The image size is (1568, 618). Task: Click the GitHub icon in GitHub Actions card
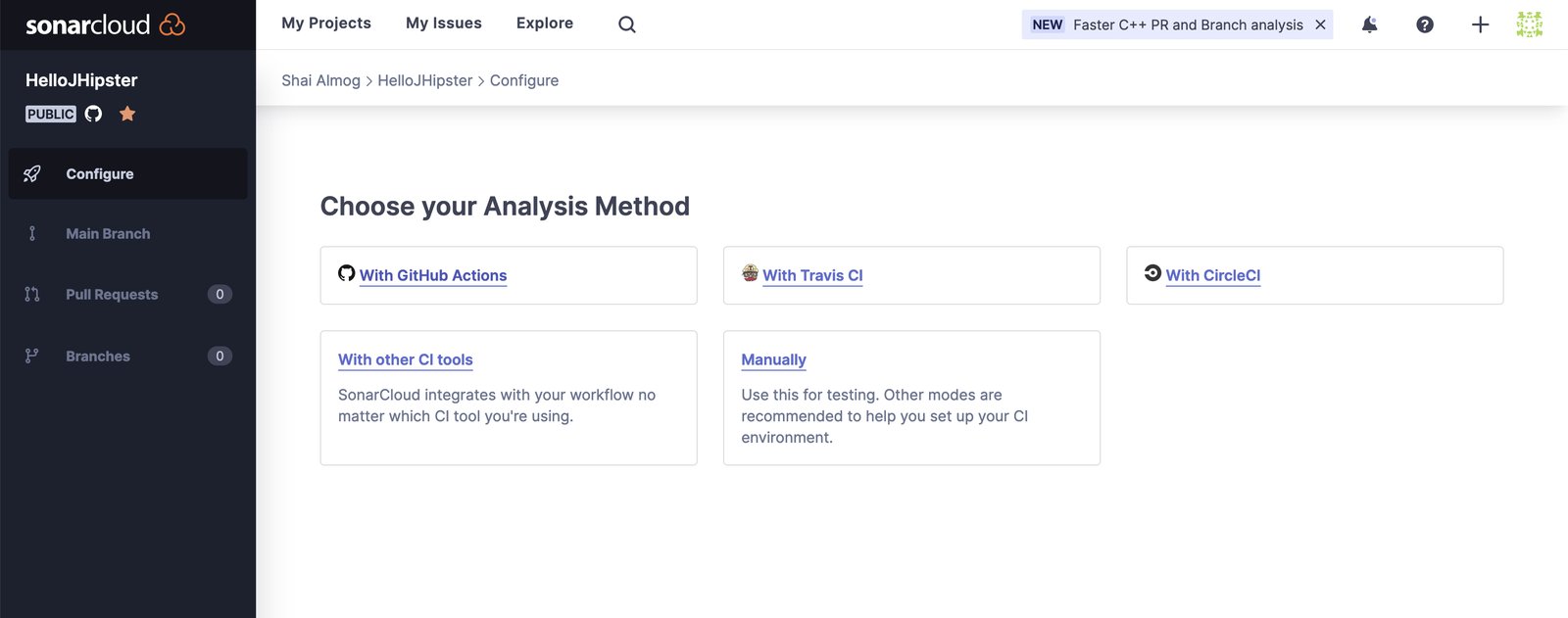347,273
